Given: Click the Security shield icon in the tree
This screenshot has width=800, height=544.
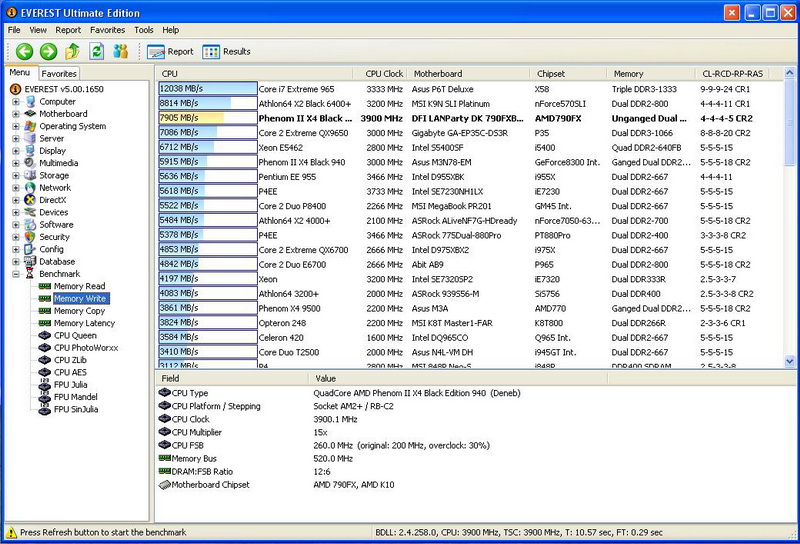Looking at the screenshot, I should coord(31,237).
